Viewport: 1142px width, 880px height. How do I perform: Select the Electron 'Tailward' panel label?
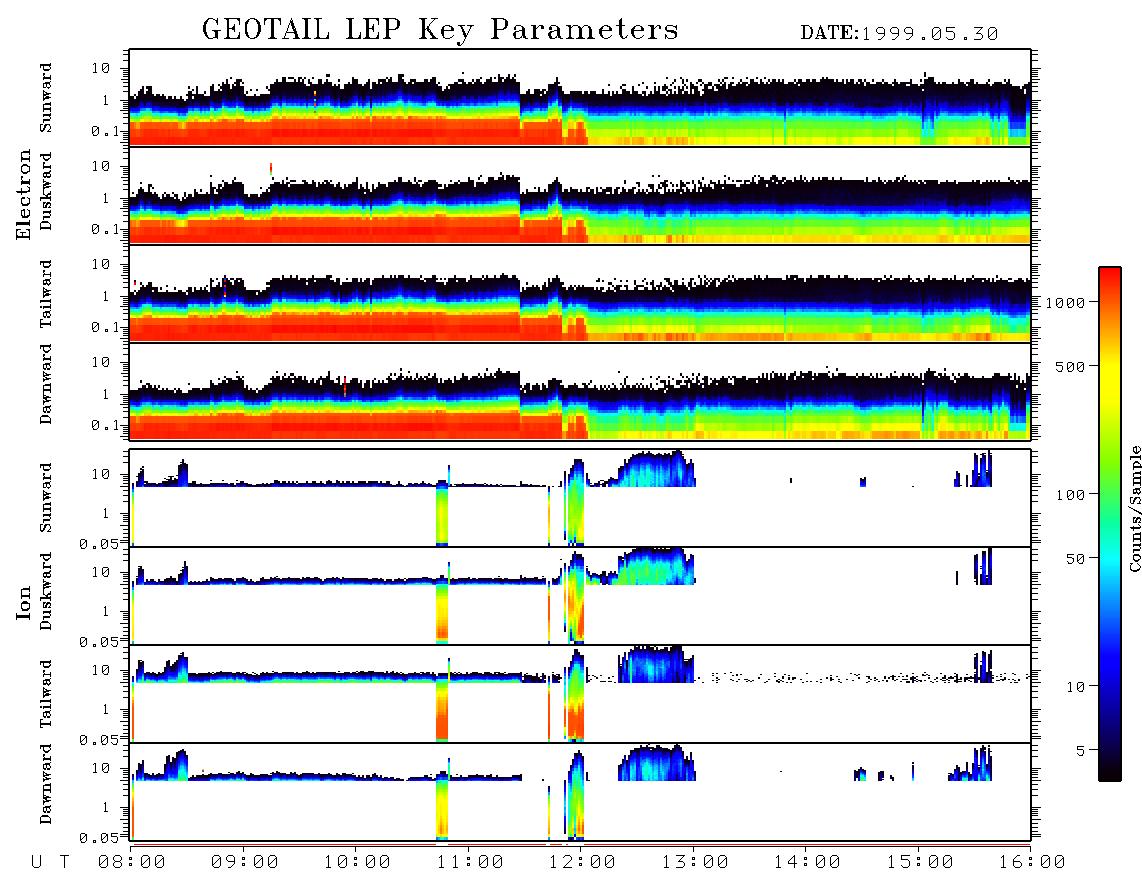coord(46,294)
